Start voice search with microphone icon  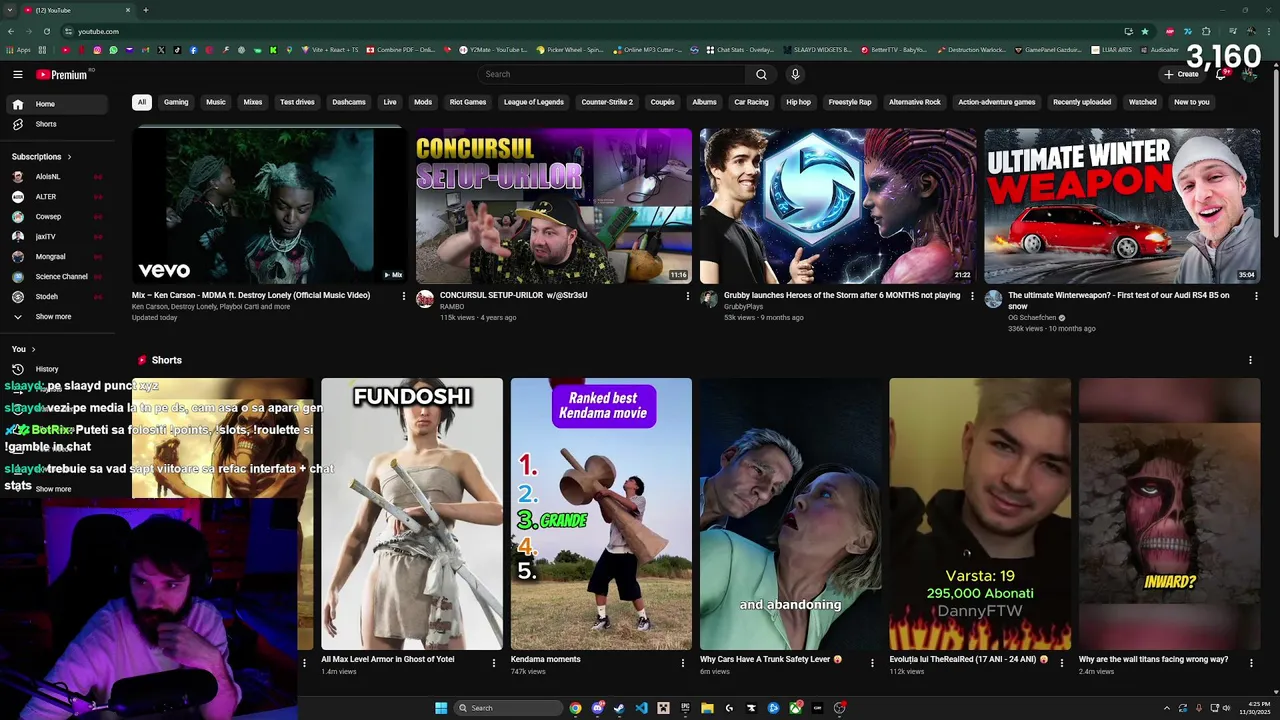point(795,74)
